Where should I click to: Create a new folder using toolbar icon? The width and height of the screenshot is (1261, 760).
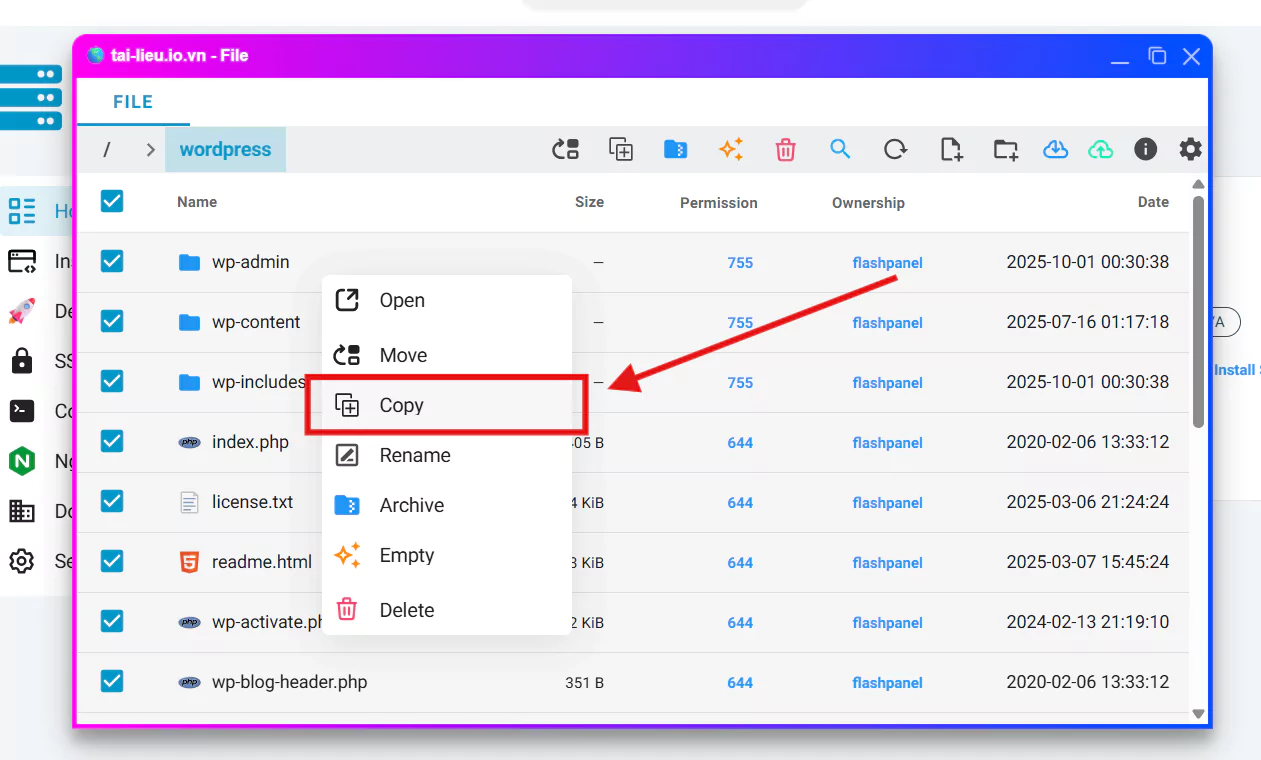click(x=1005, y=150)
